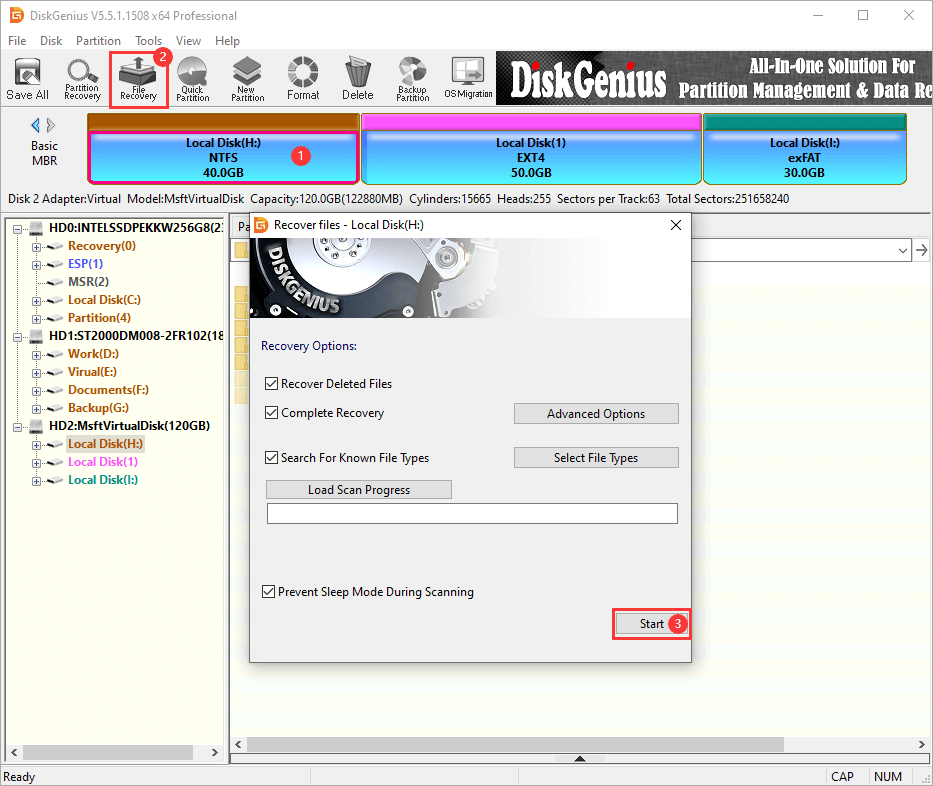Image resolution: width=933 pixels, height=786 pixels.
Task: Go to next disk with right arrow
Action: pyautogui.click(x=51, y=125)
